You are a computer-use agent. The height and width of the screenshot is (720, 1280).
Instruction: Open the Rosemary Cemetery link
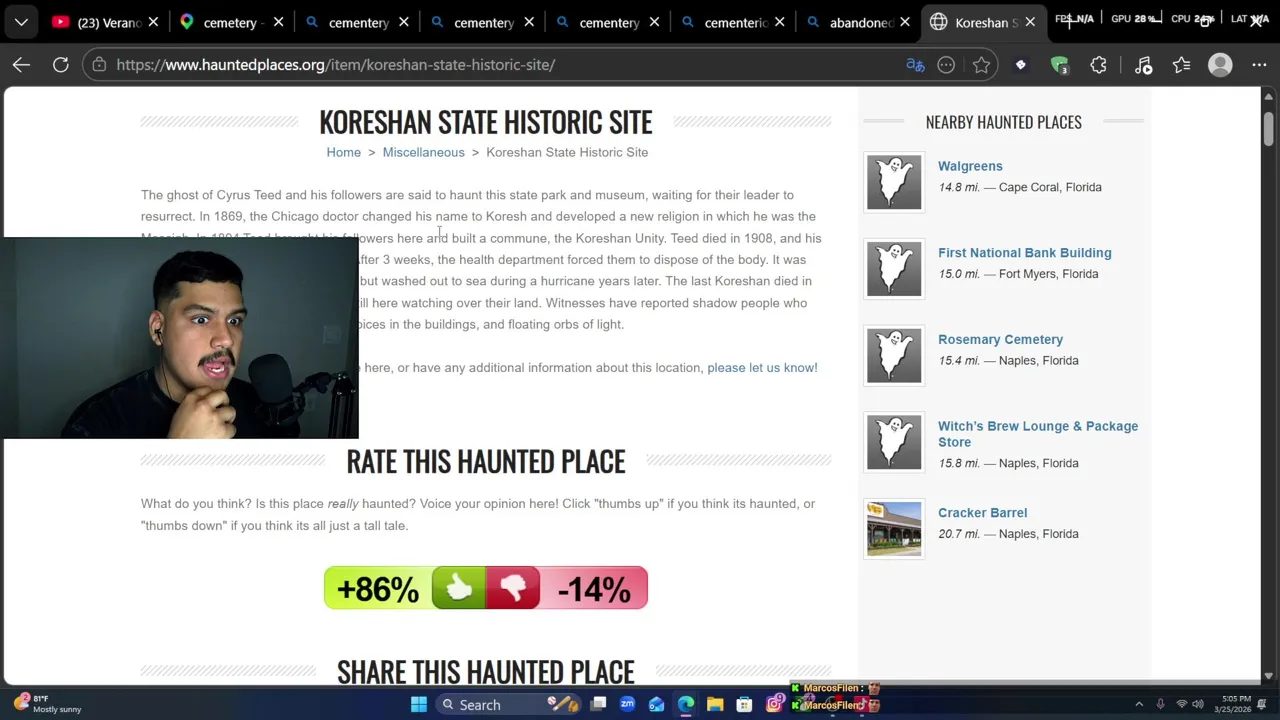1000,340
